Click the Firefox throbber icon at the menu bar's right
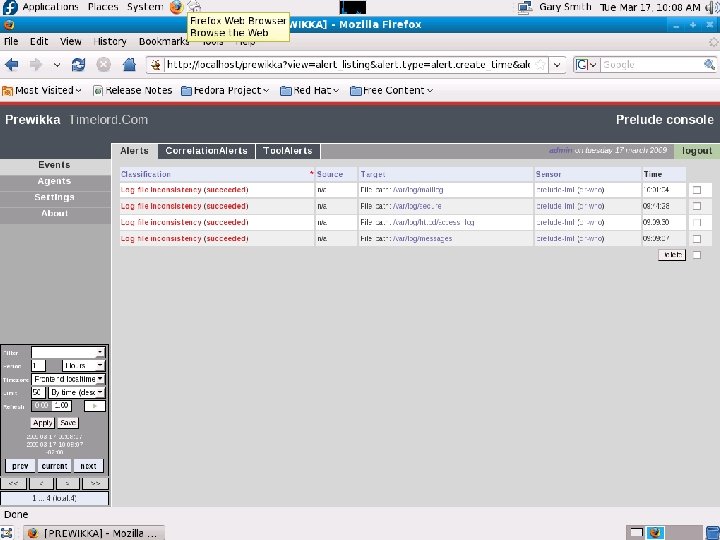The height and width of the screenshot is (540, 720). pos(713,42)
